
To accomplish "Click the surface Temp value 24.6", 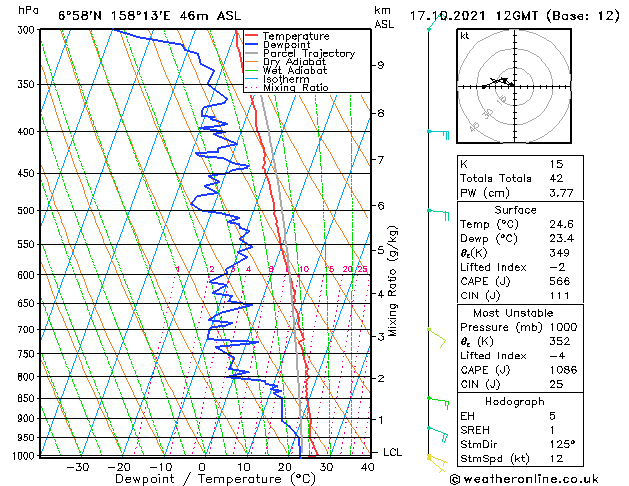I will (561, 224).
